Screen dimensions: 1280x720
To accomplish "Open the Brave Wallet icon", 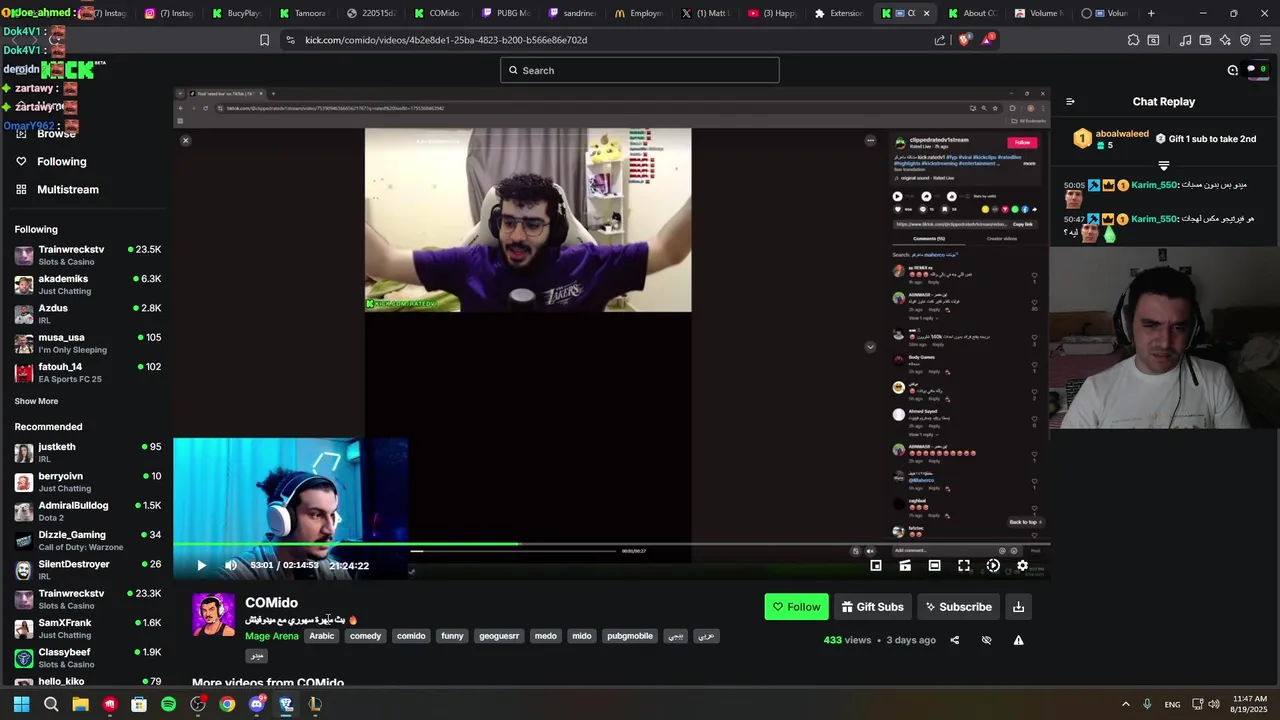I will [x=1205, y=40].
